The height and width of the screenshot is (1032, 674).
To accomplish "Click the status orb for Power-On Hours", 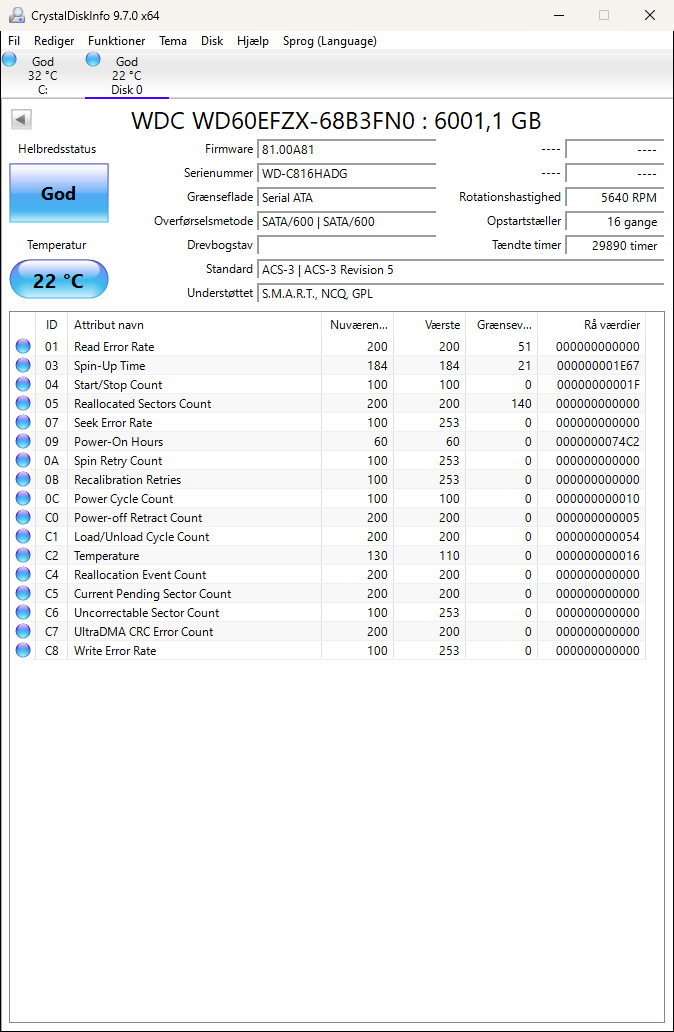I will [23, 442].
